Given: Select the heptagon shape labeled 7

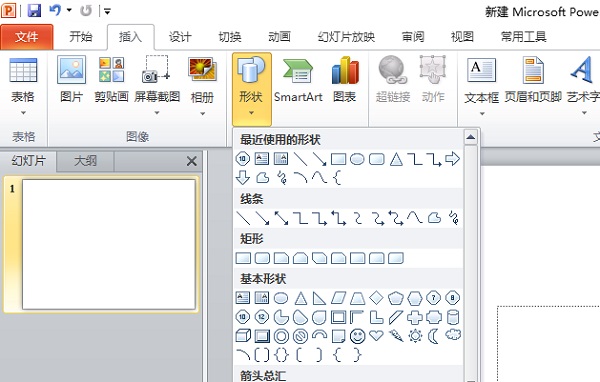Looking at the screenshot, I should pyautogui.click(x=434, y=298).
